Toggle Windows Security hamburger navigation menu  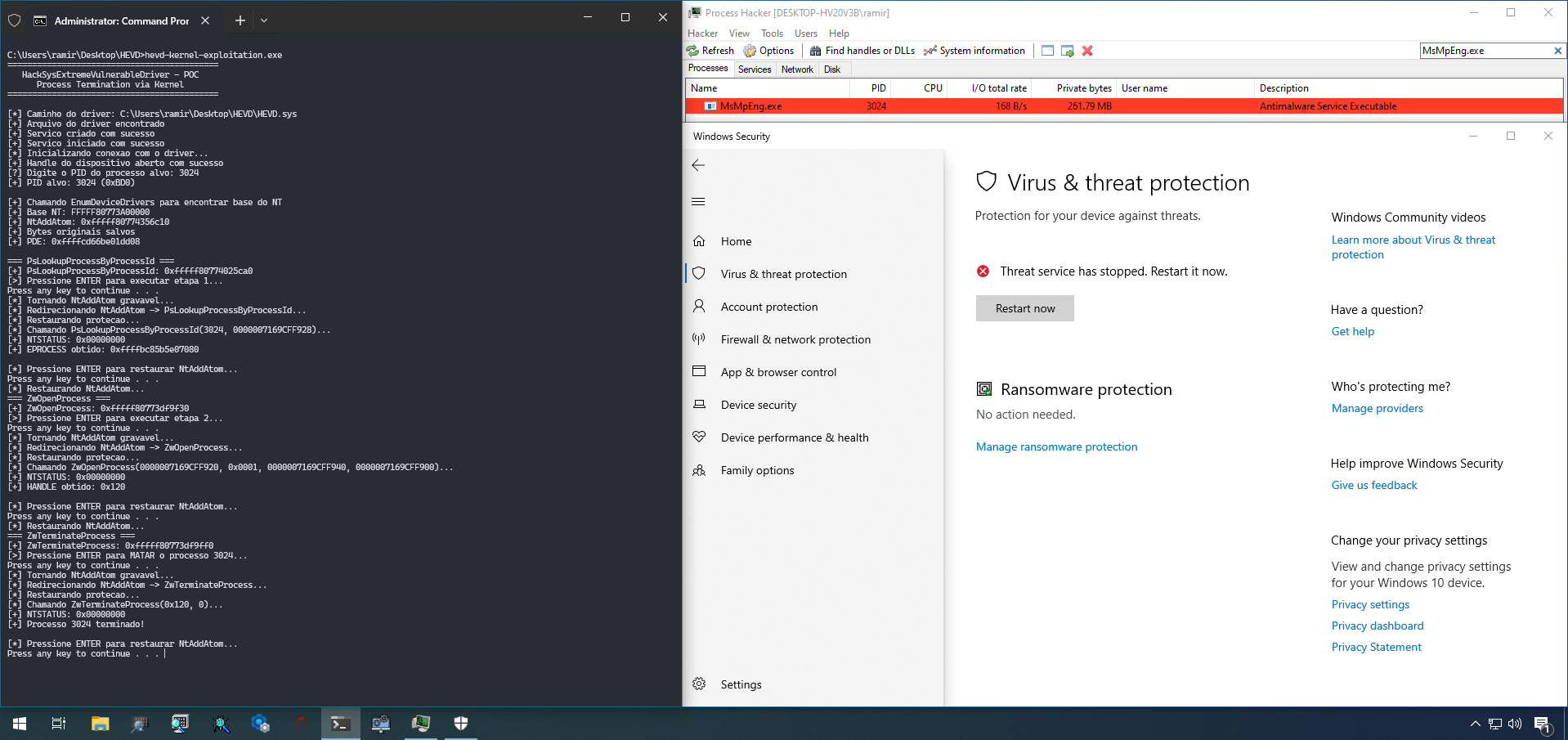coord(698,202)
